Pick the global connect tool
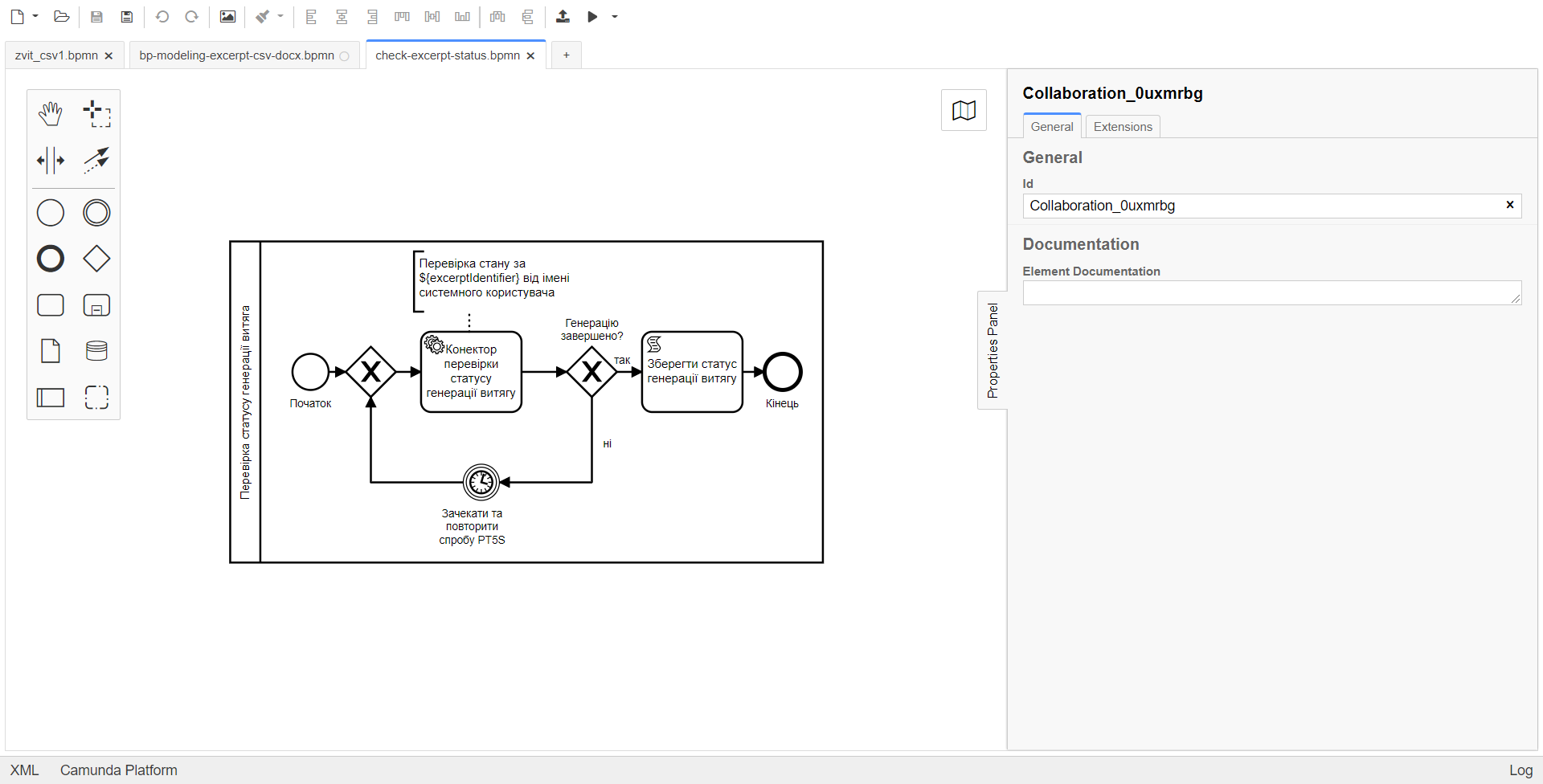This screenshot has width=1543, height=784. pyautogui.click(x=96, y=160)
